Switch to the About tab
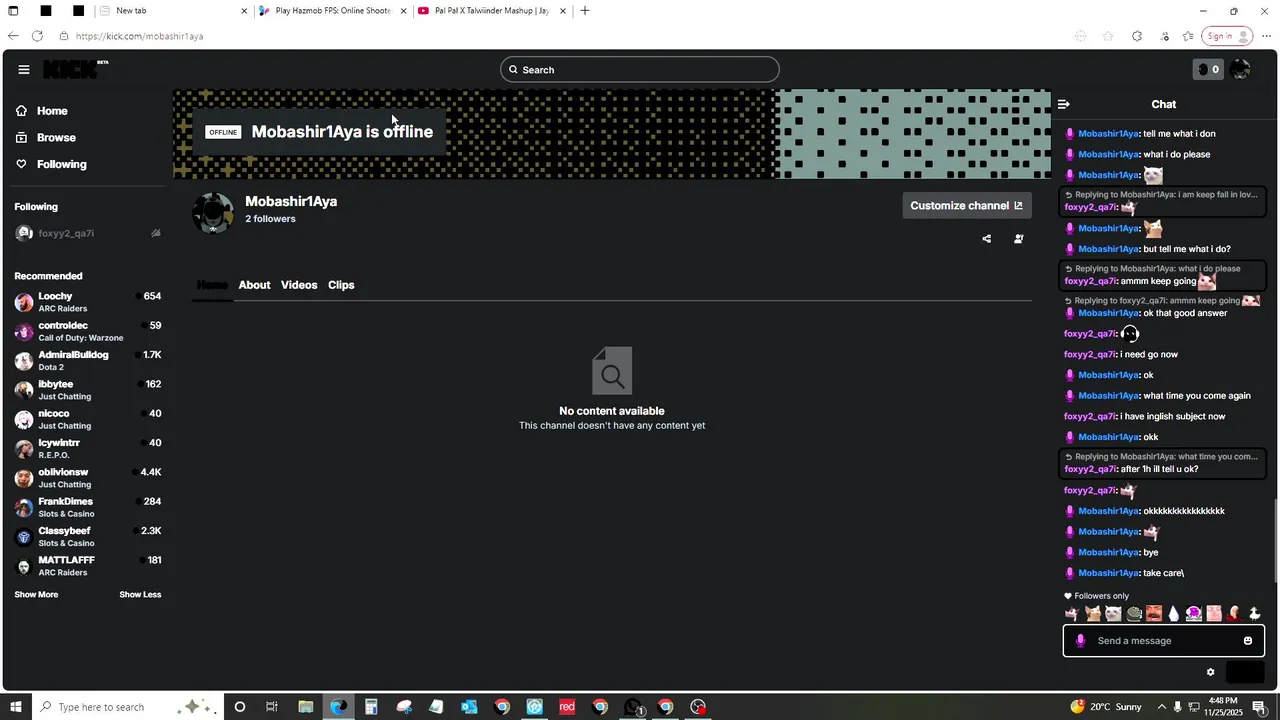This screenshot has height=720, width=1280. 254,285
